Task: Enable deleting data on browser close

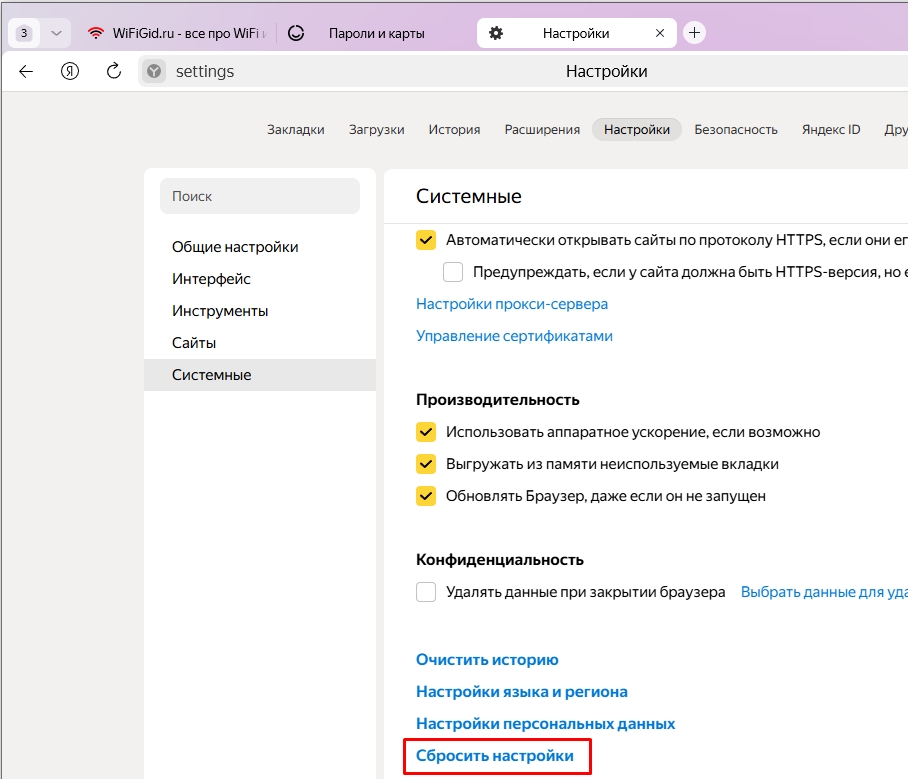Action: 426,592
